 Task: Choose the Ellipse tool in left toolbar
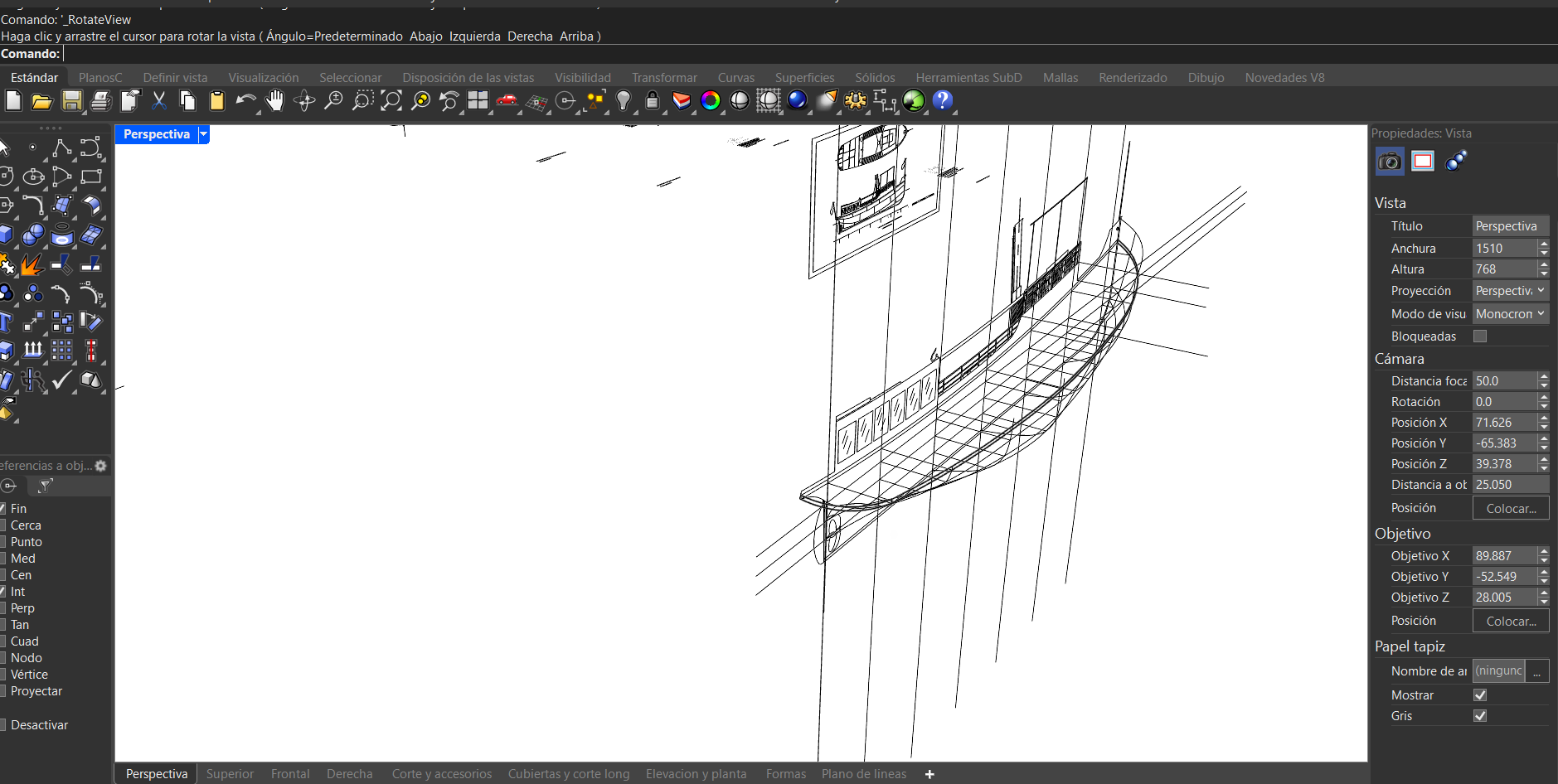(x=33, y=177)
